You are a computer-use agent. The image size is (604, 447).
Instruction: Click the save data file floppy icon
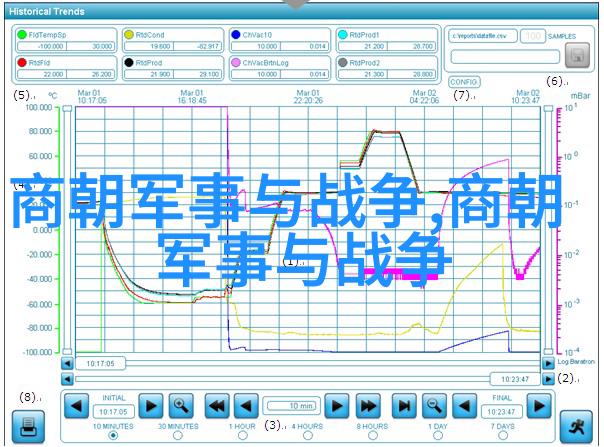tap(577, 55)
